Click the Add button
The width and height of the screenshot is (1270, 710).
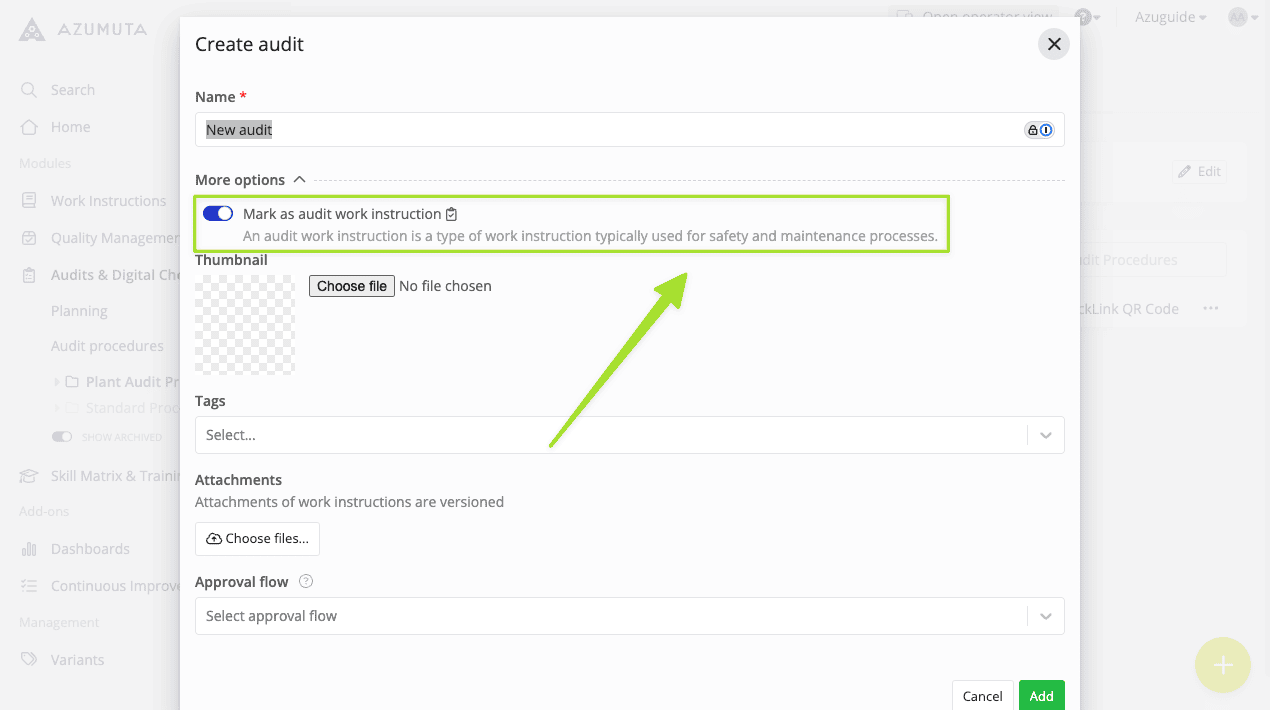click(1041, 696)
